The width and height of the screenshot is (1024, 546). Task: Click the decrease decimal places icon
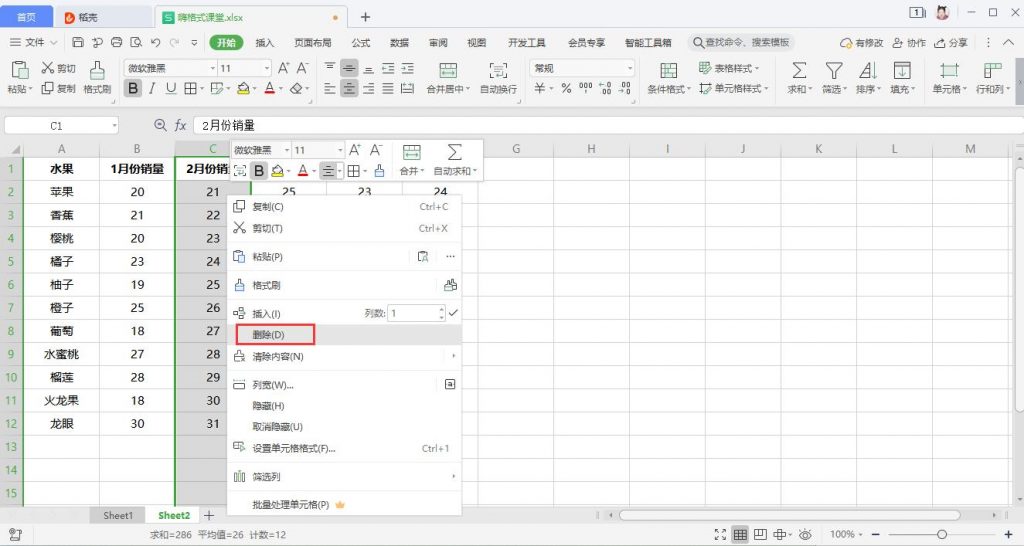pyautogui.click(x=626, y=88)
